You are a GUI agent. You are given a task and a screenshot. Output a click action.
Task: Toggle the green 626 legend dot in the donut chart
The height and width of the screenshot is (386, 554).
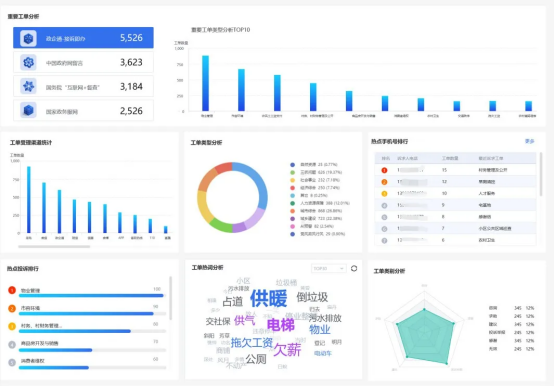(293, 172)
